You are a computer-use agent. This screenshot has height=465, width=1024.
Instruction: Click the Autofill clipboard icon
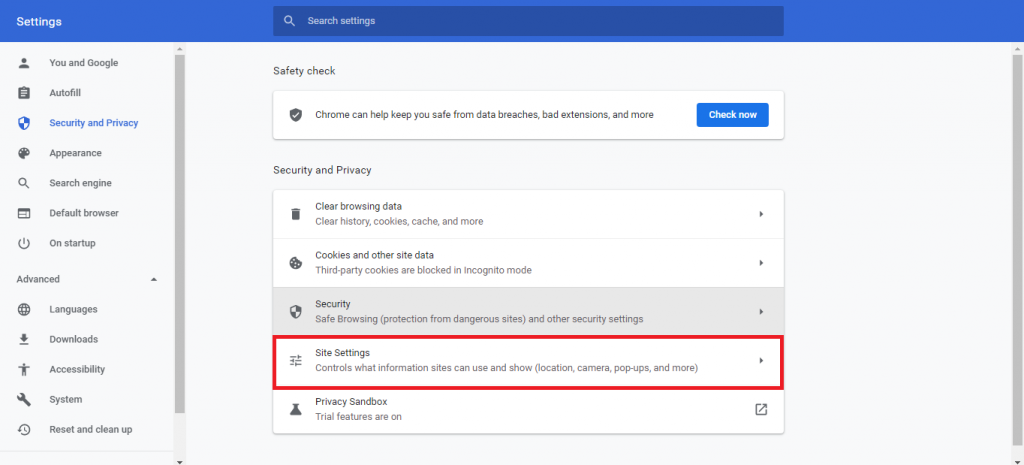pos(24,93)
